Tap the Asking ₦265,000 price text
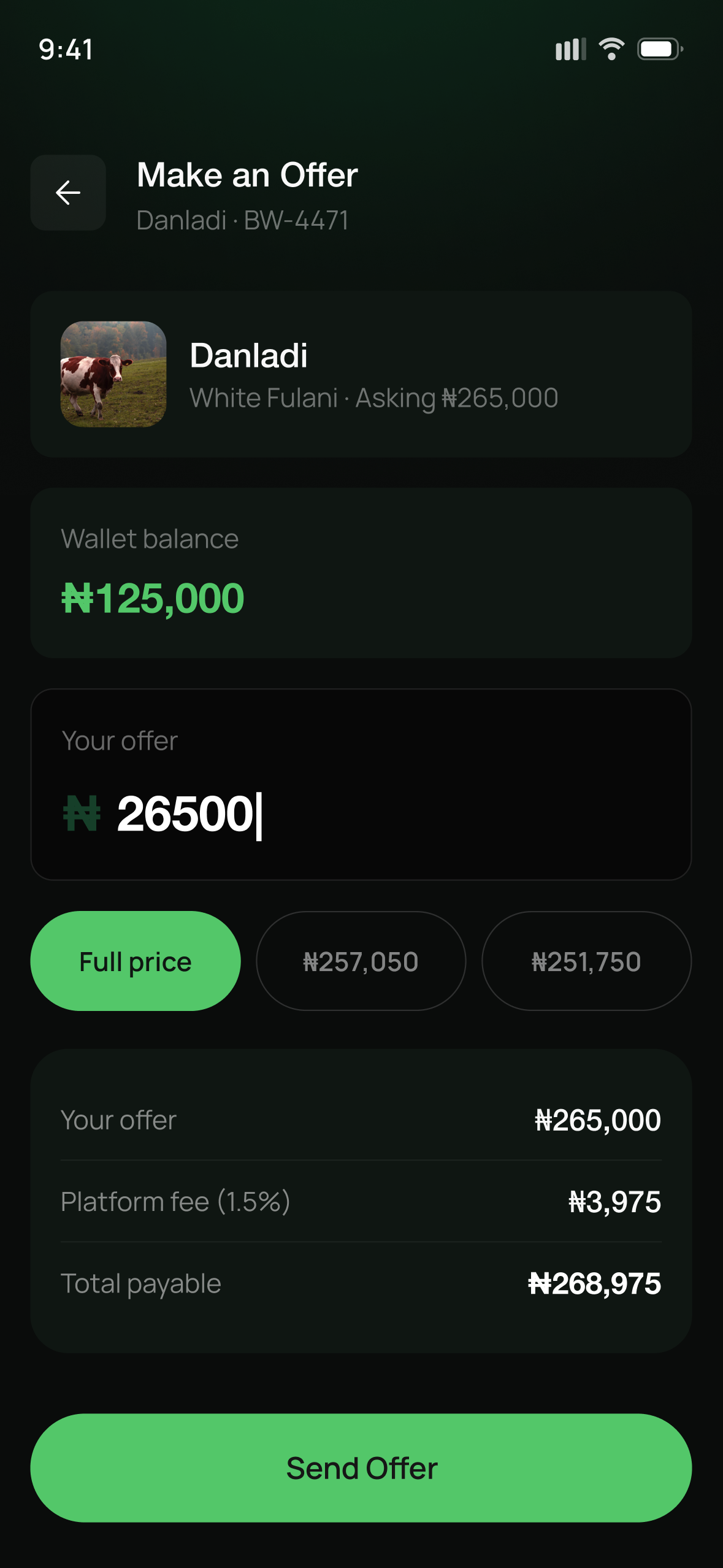The width and height of the screenshot is (723, 1568). 457,398
